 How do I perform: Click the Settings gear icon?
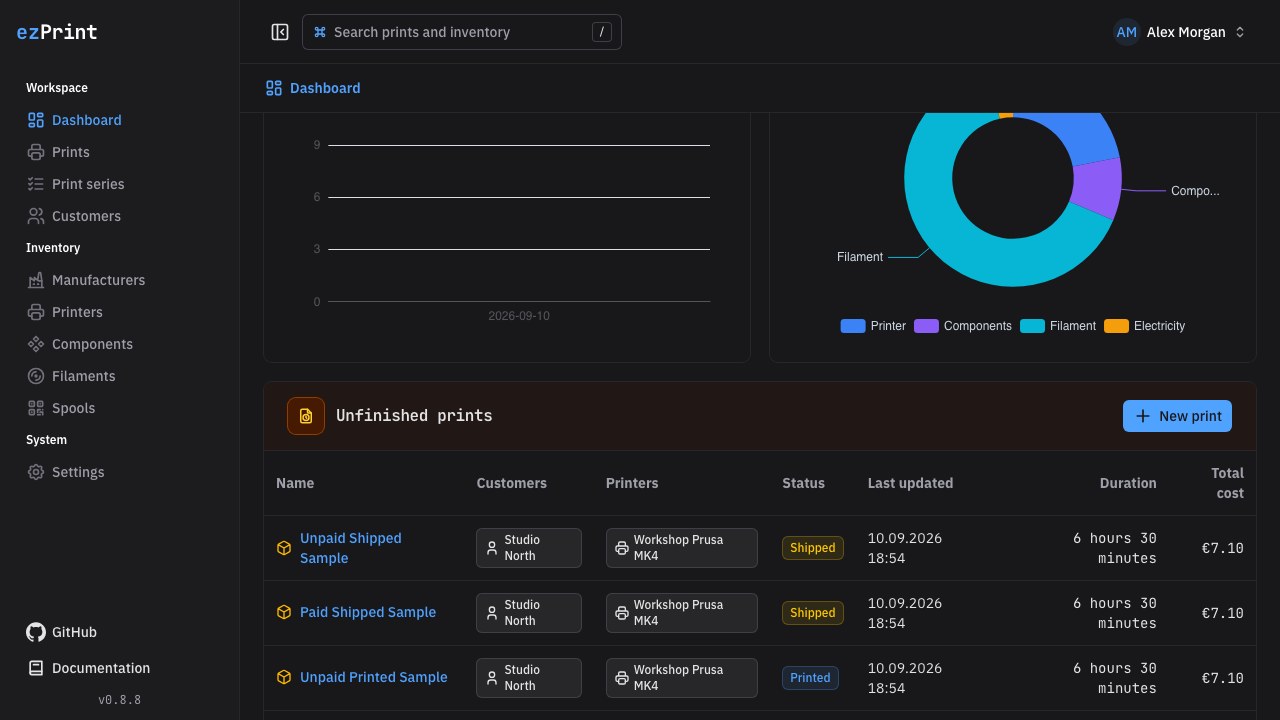click(36, 472)
